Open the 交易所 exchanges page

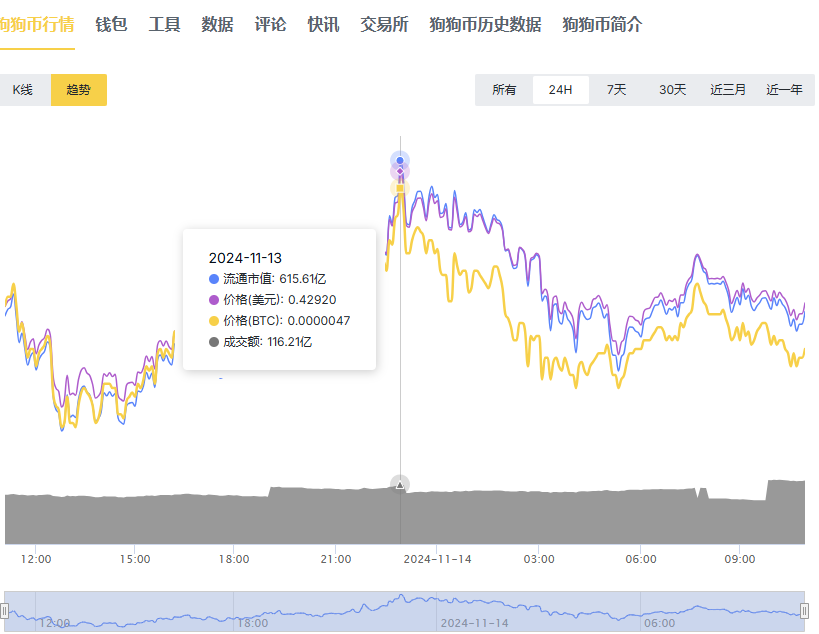coord(382,24)
